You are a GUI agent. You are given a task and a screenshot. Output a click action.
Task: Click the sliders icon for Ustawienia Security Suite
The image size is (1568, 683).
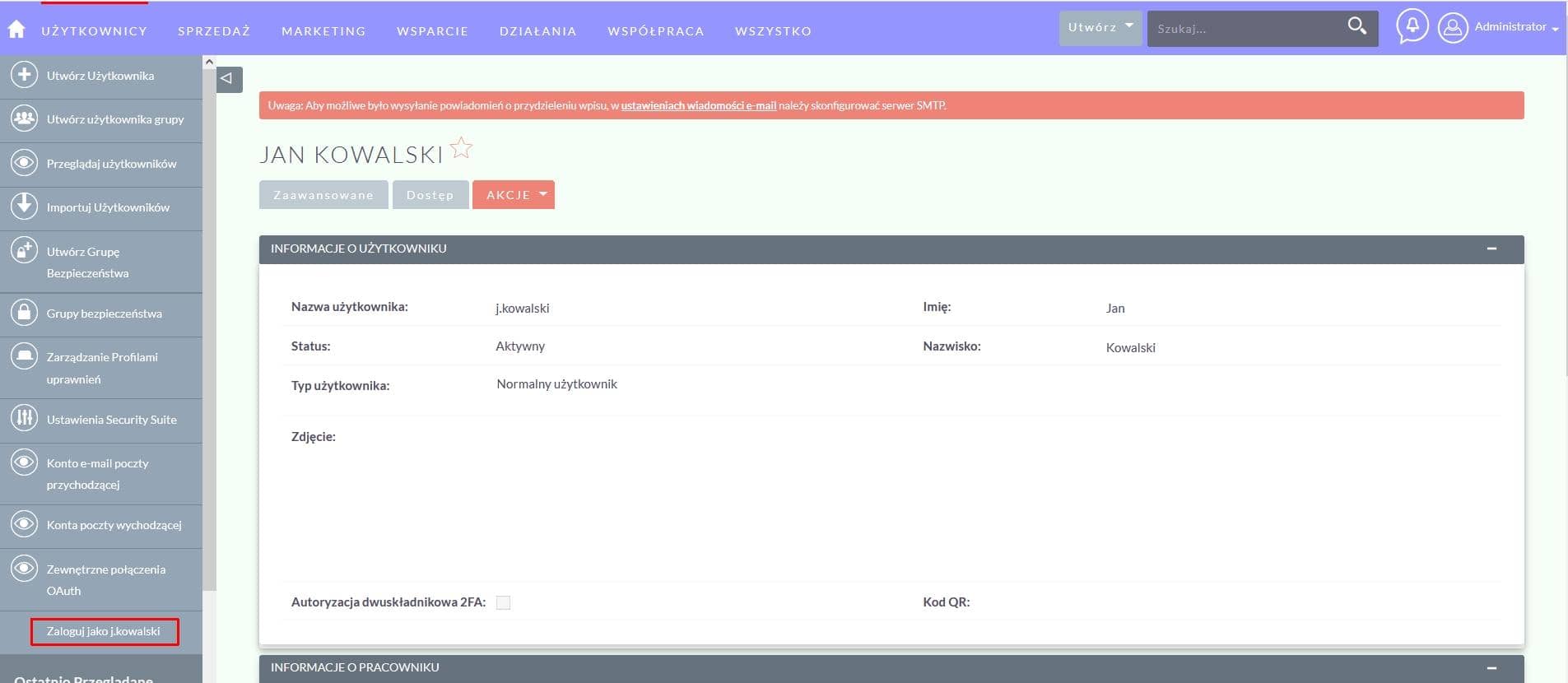click(x=25, y=418)
